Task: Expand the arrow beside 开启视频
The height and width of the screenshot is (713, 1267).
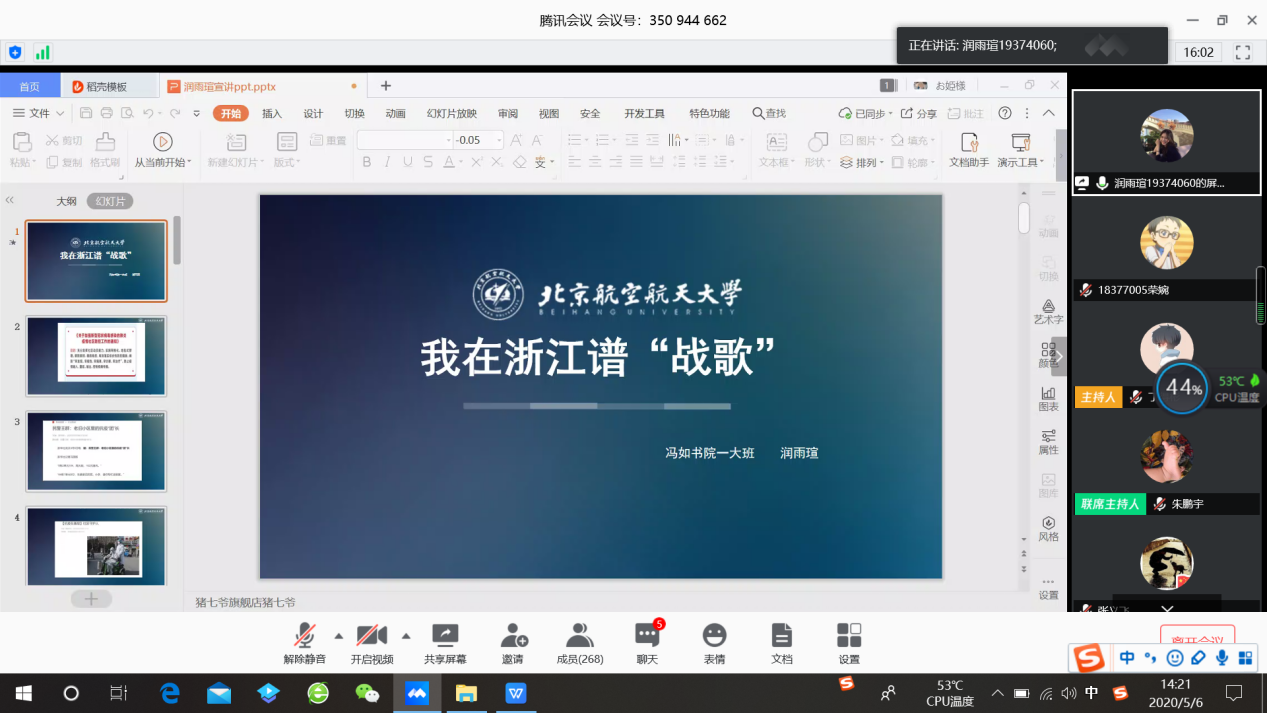Action: [406, 636]
